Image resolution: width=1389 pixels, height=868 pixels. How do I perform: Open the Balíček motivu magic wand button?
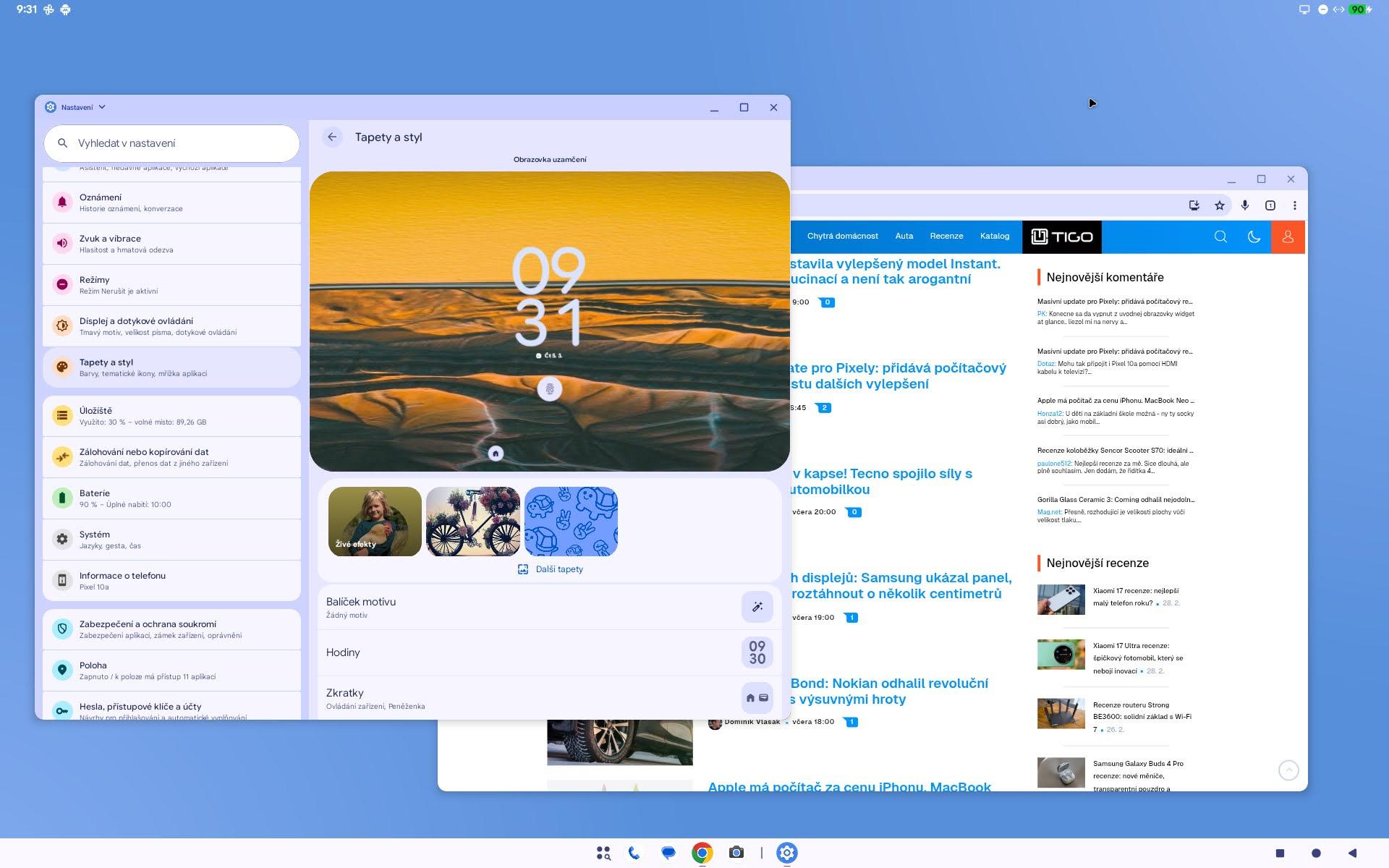[x=757, y=607]
